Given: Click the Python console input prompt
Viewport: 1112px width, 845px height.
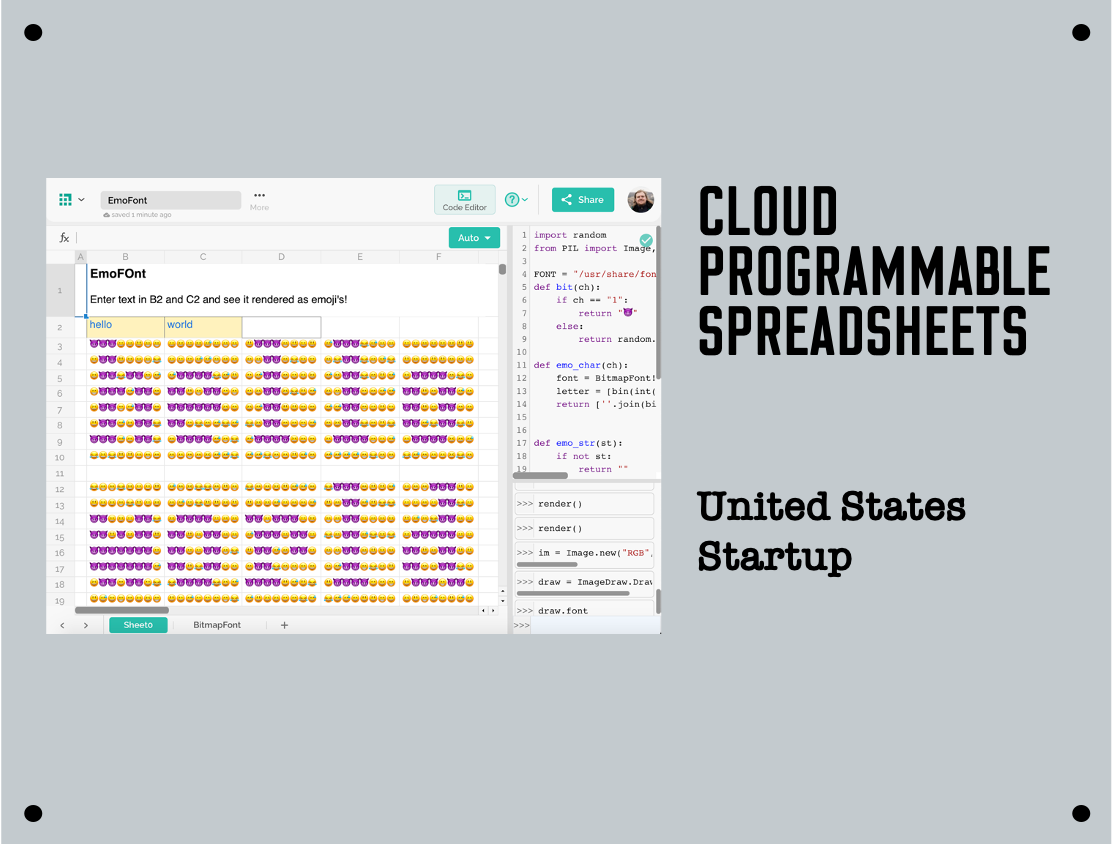Looking at the screenshot, I should point(590,626).
